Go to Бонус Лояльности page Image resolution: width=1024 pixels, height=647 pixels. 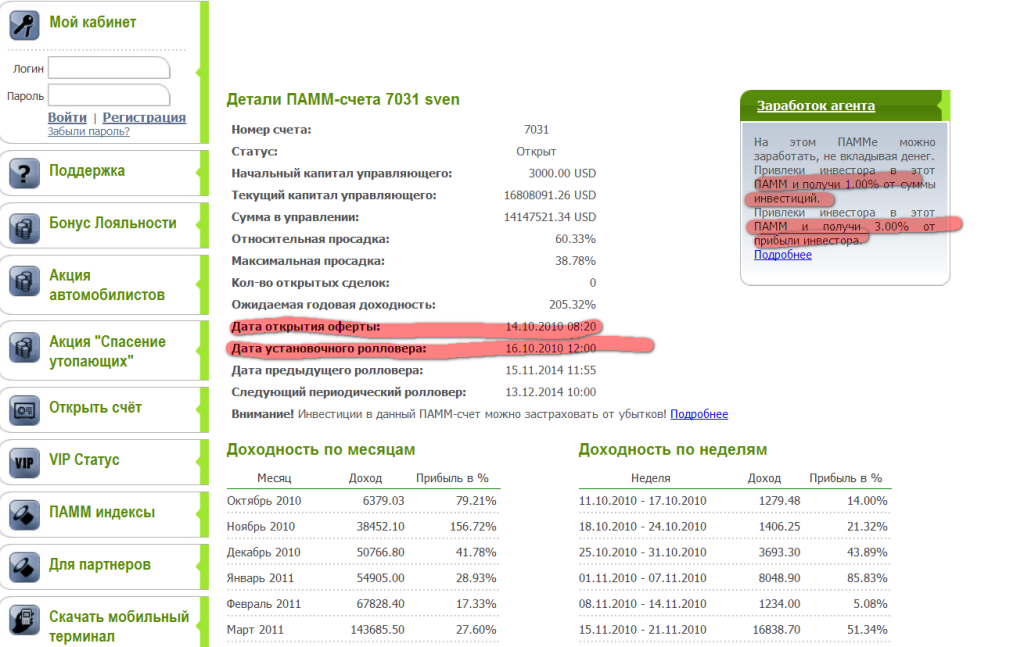(113, 223)
